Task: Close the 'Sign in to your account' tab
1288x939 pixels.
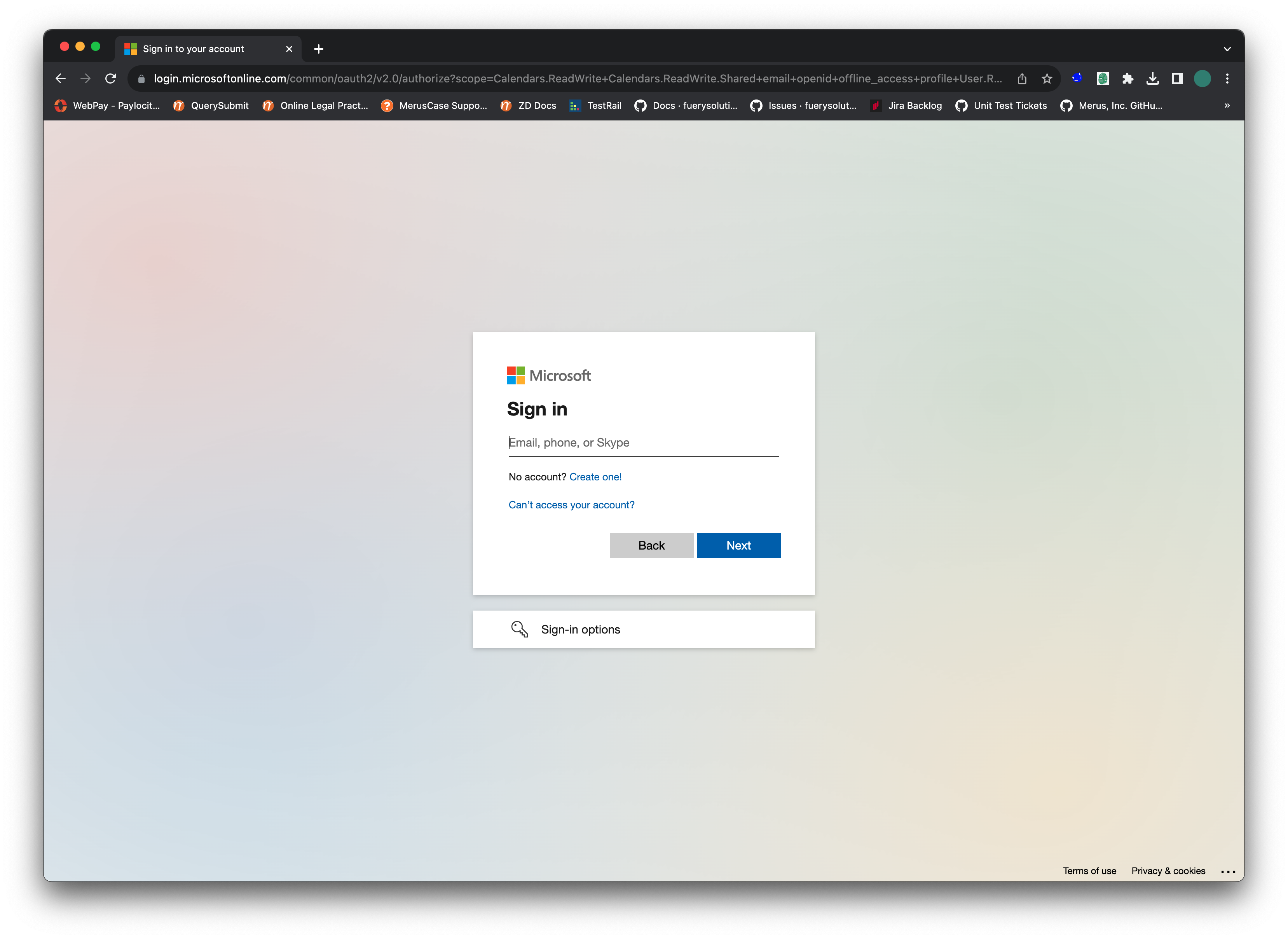Action: (289, 49)
